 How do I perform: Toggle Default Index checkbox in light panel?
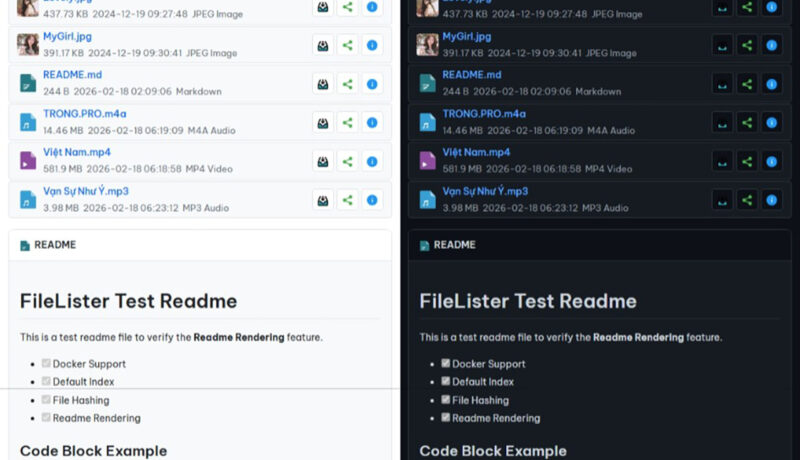point(46,381)
